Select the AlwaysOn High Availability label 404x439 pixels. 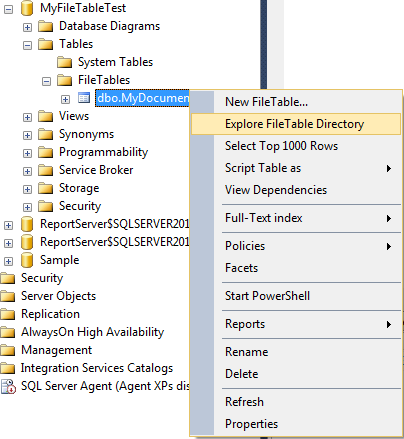pos(93,332)
